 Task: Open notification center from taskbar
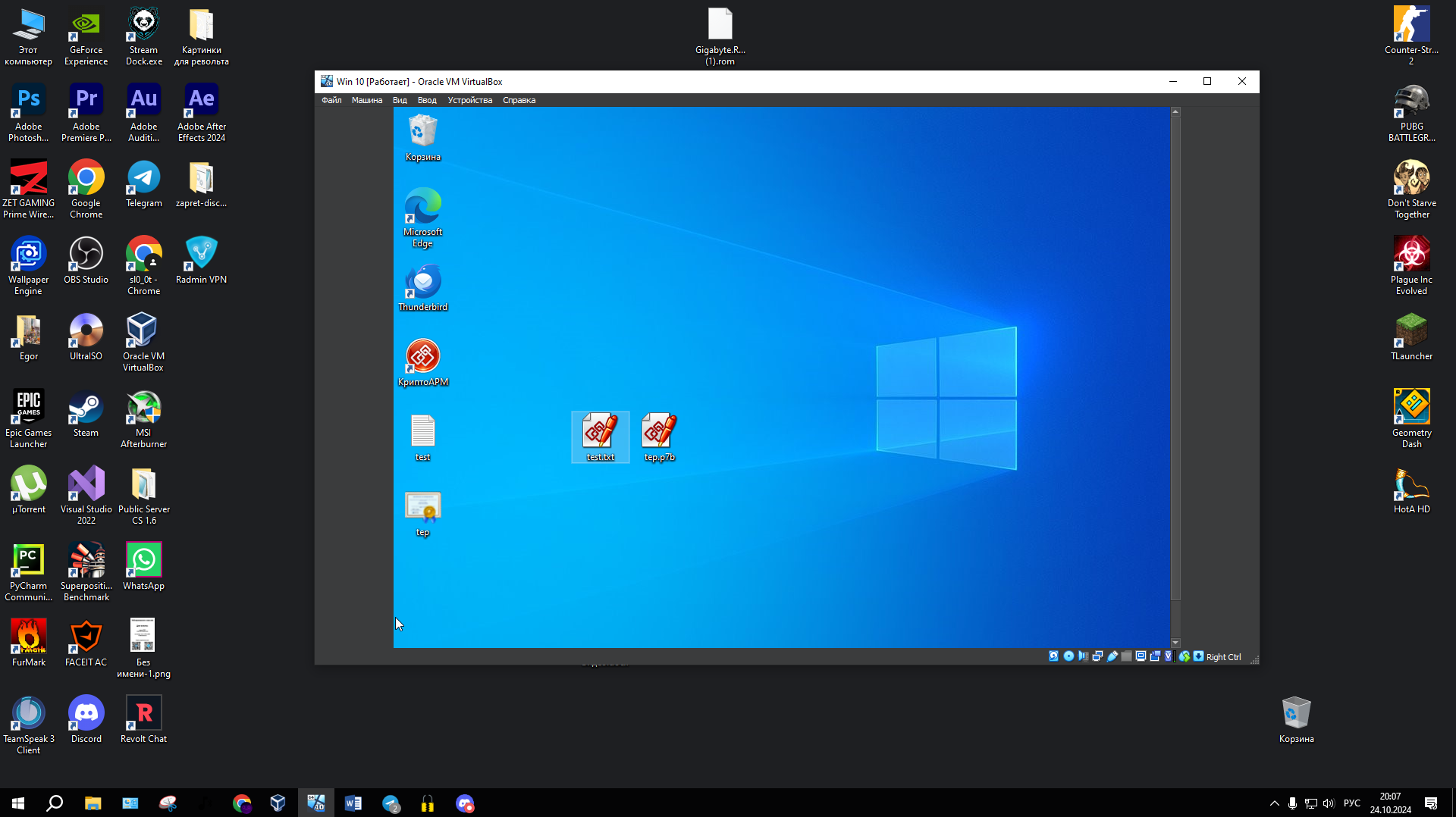point(1431,803)
